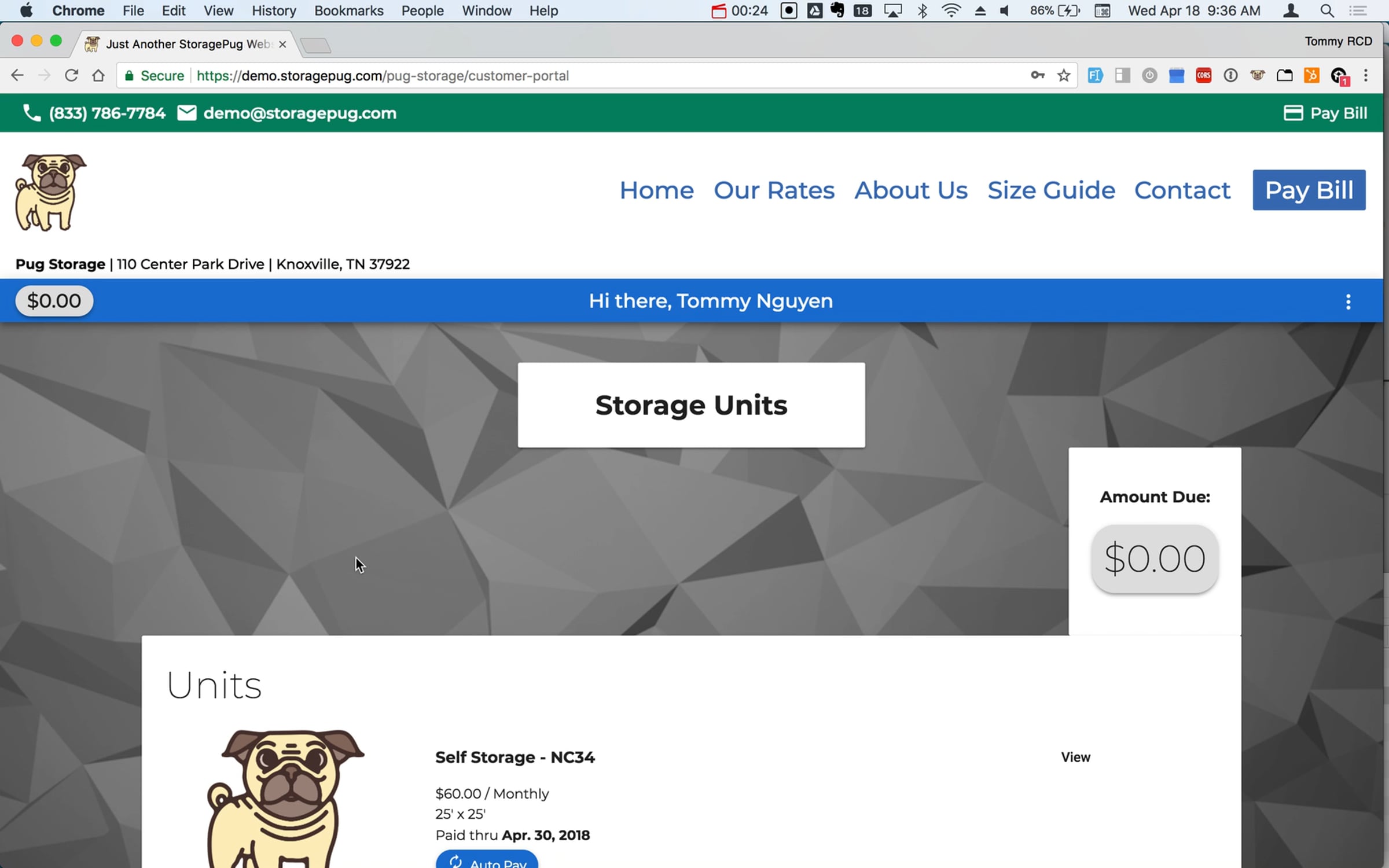Open the Evernote menu bar icon
This screenshot has height=868, width=1389.
(x=837, y=10)
